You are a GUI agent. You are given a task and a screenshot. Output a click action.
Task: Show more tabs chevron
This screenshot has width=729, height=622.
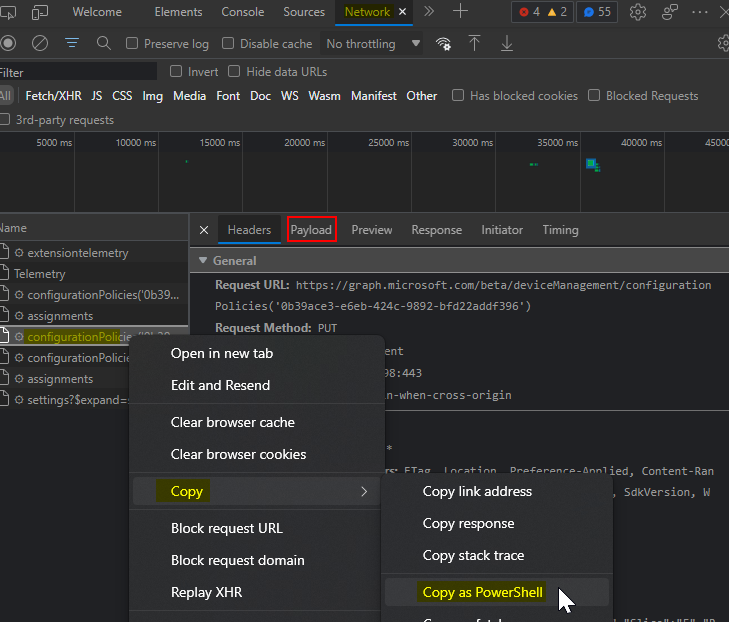429,11
